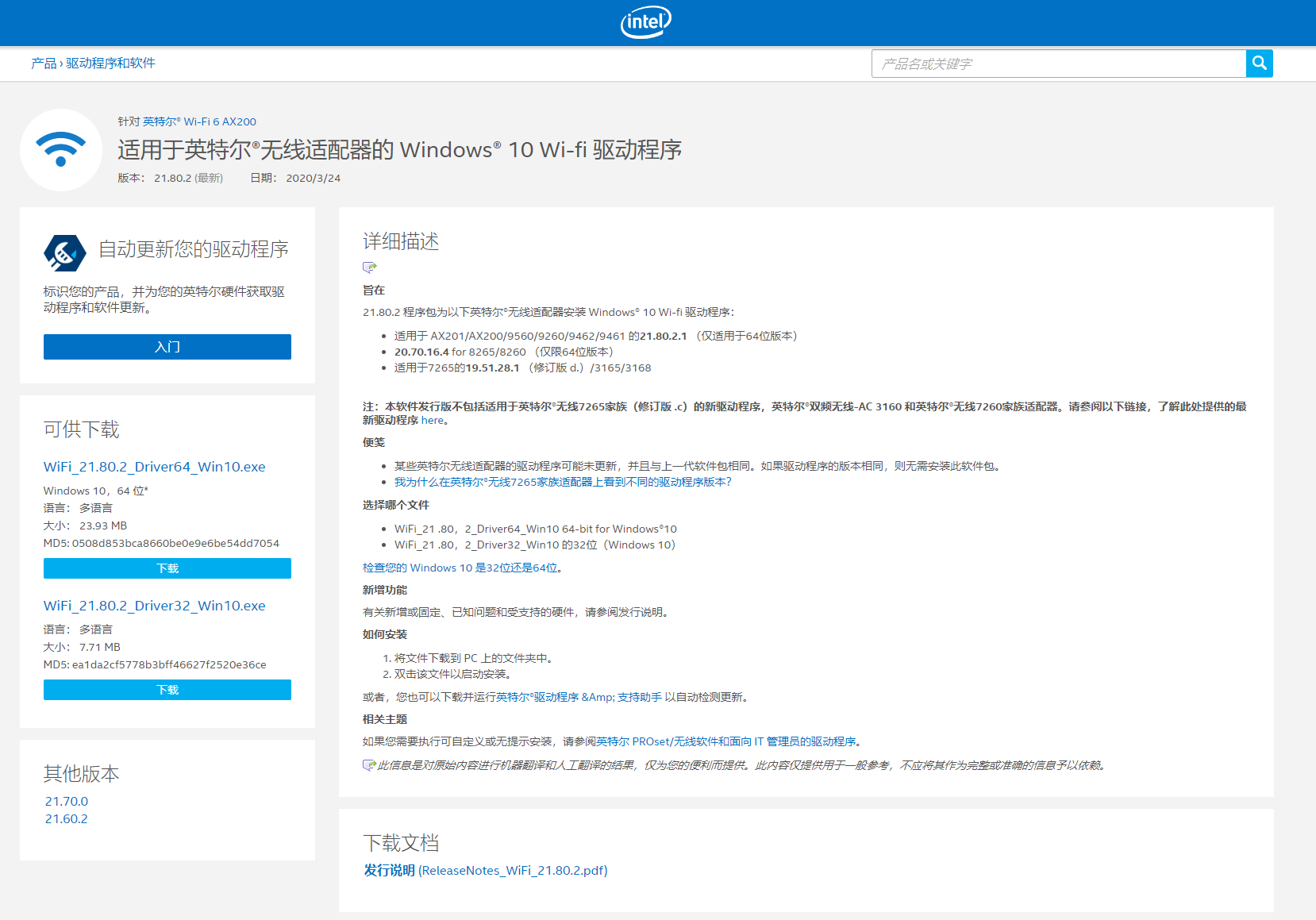Click the 其他版本 heading
The image size is (1316, 920).
(81, 774)
